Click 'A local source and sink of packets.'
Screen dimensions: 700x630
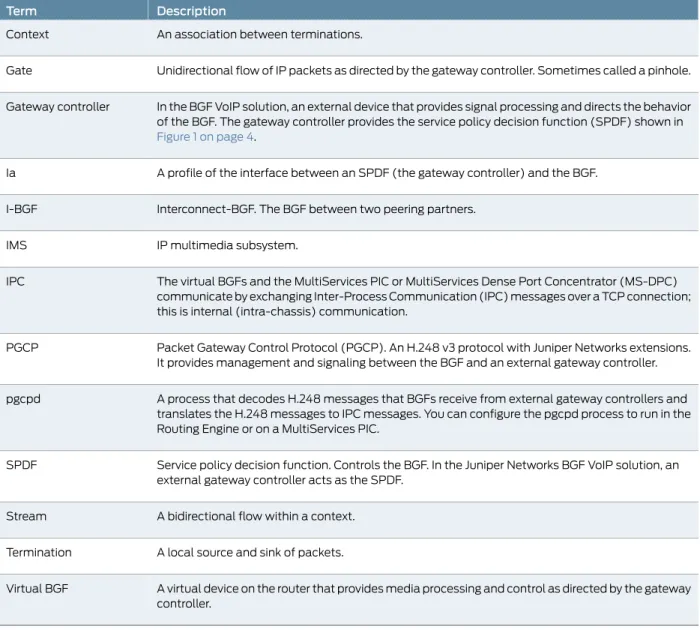[250, 552]
